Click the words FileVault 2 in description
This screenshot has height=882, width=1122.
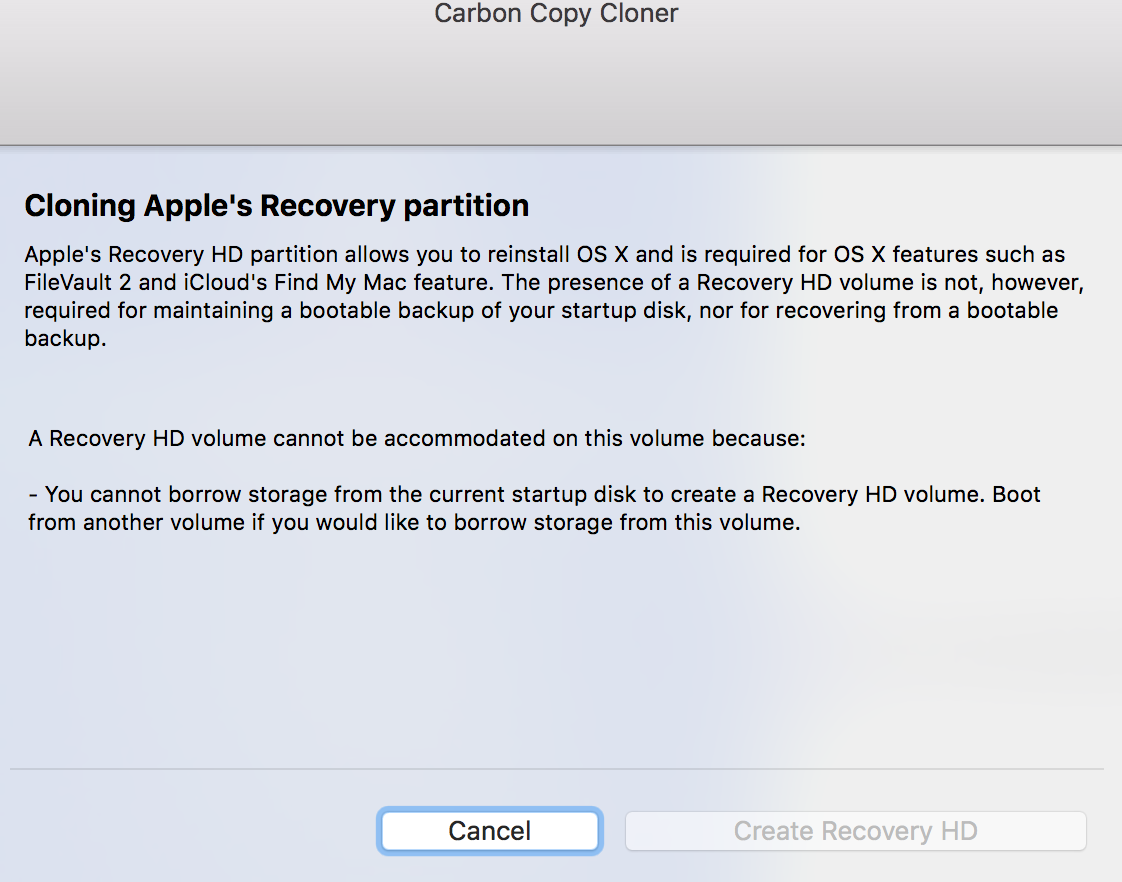point(77,282)
